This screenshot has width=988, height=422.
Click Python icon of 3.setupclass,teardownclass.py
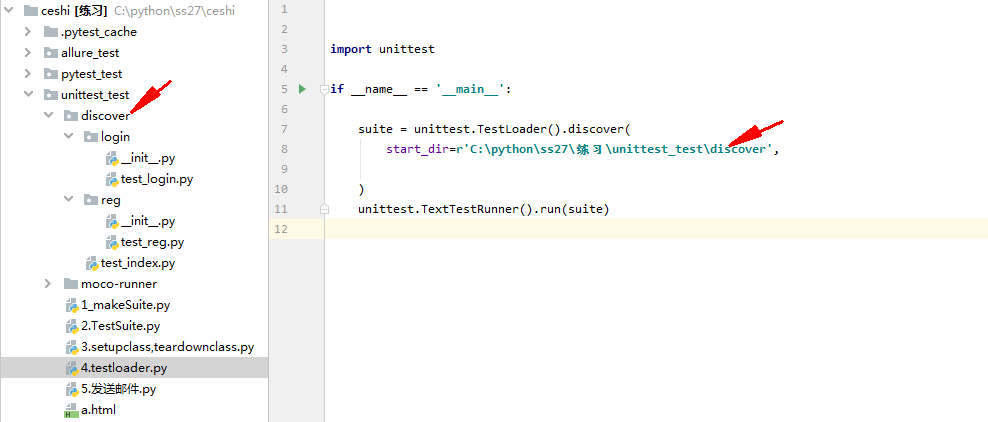72,347
